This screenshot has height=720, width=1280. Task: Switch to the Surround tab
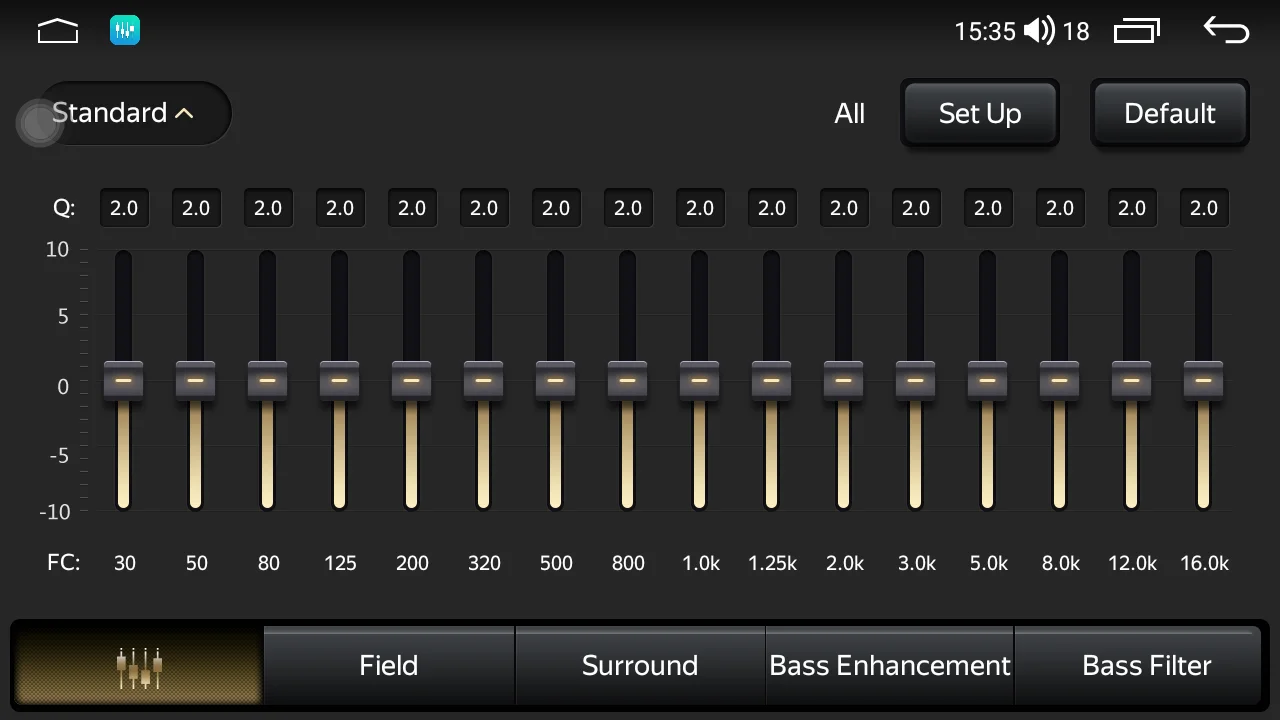point(640,666)
